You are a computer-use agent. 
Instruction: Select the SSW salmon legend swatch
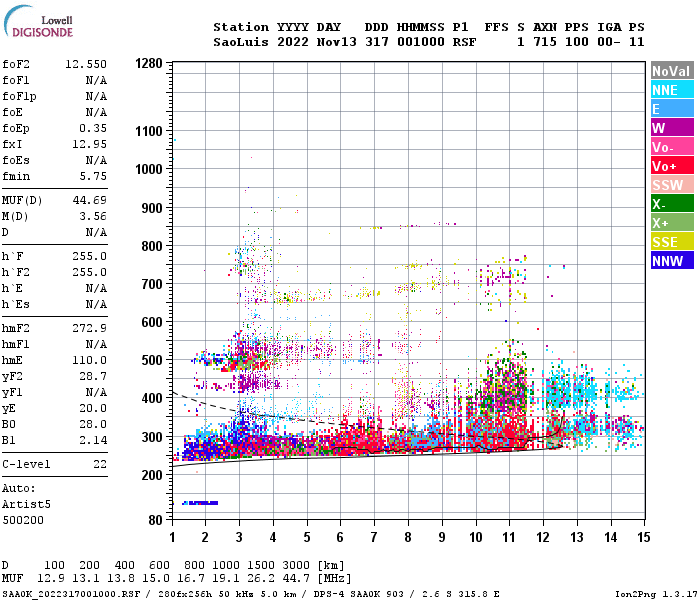[672, 185]
